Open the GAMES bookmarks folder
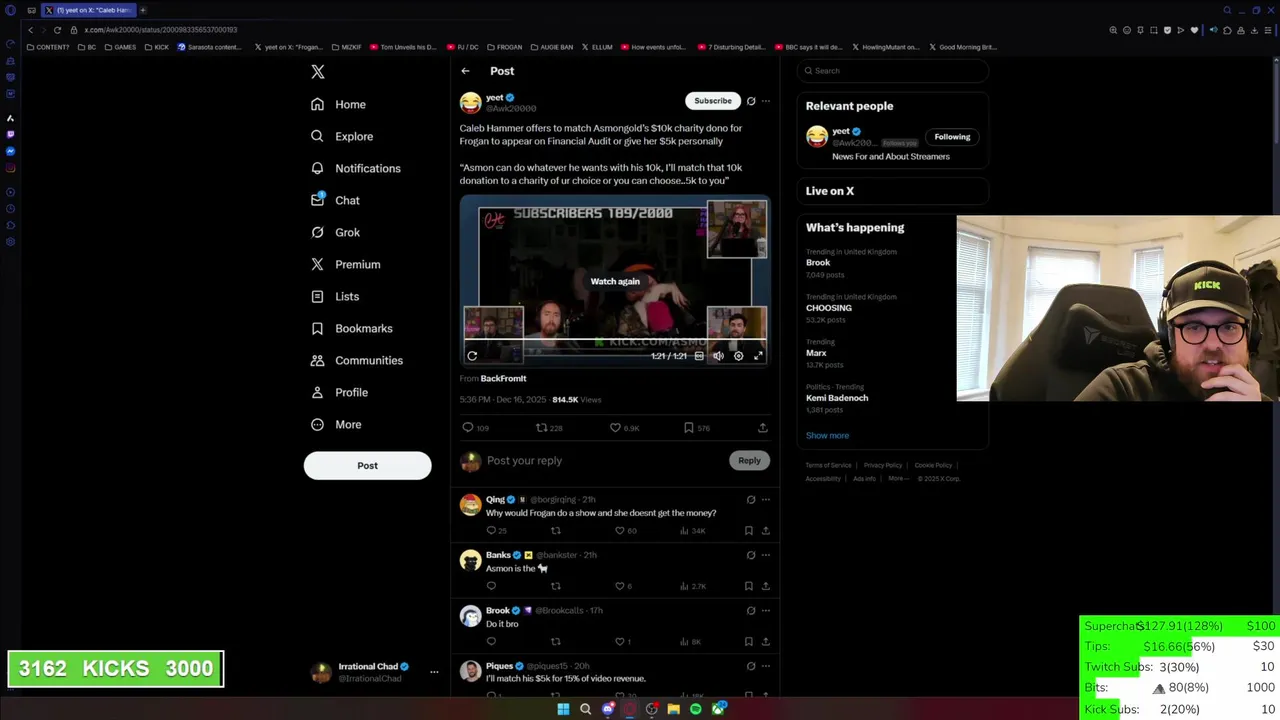The width and height of the screenshot is (1280, 720). 120,47
